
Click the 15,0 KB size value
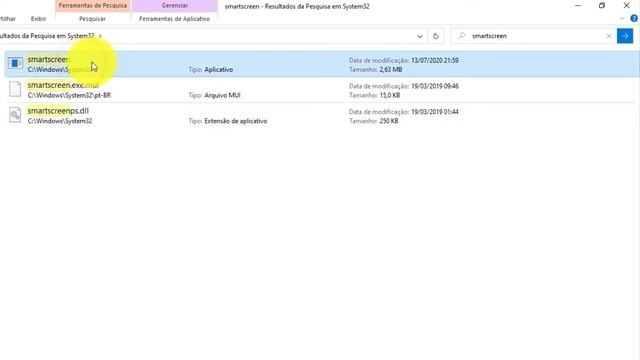pos(389,95)
